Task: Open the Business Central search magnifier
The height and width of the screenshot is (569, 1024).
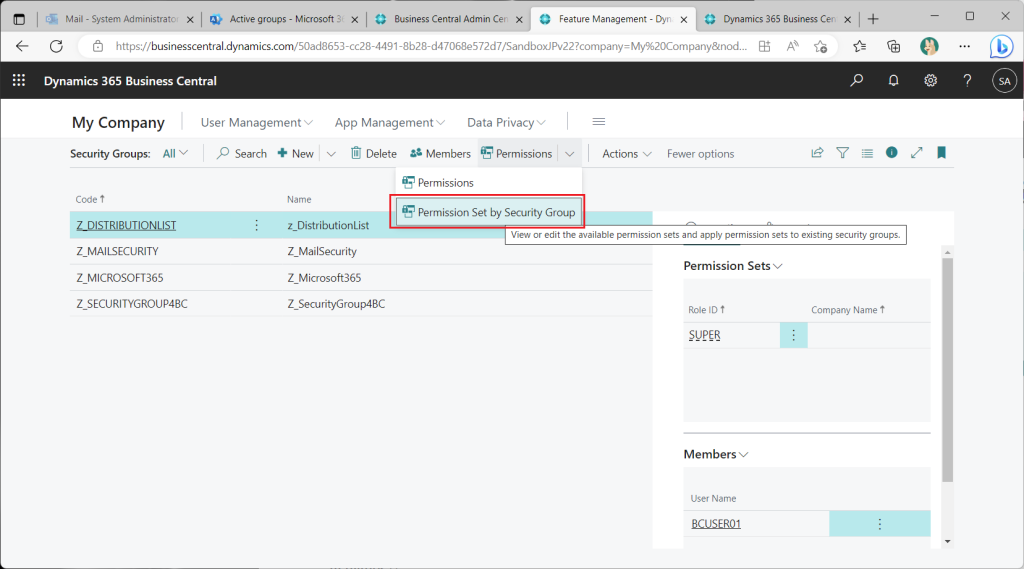Action: tap(856, 80)
